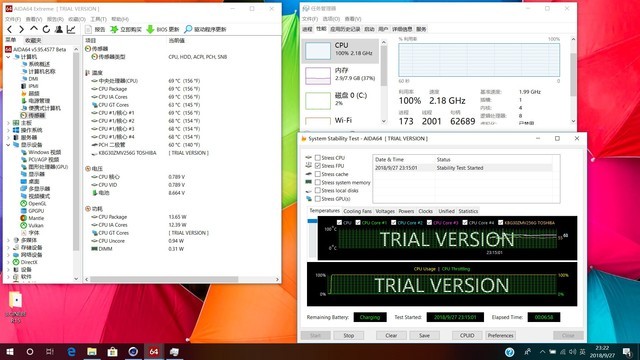Select CPU panel in Task Manager sidebar
This screenshot has width=640, height=360.
point(341,51)
